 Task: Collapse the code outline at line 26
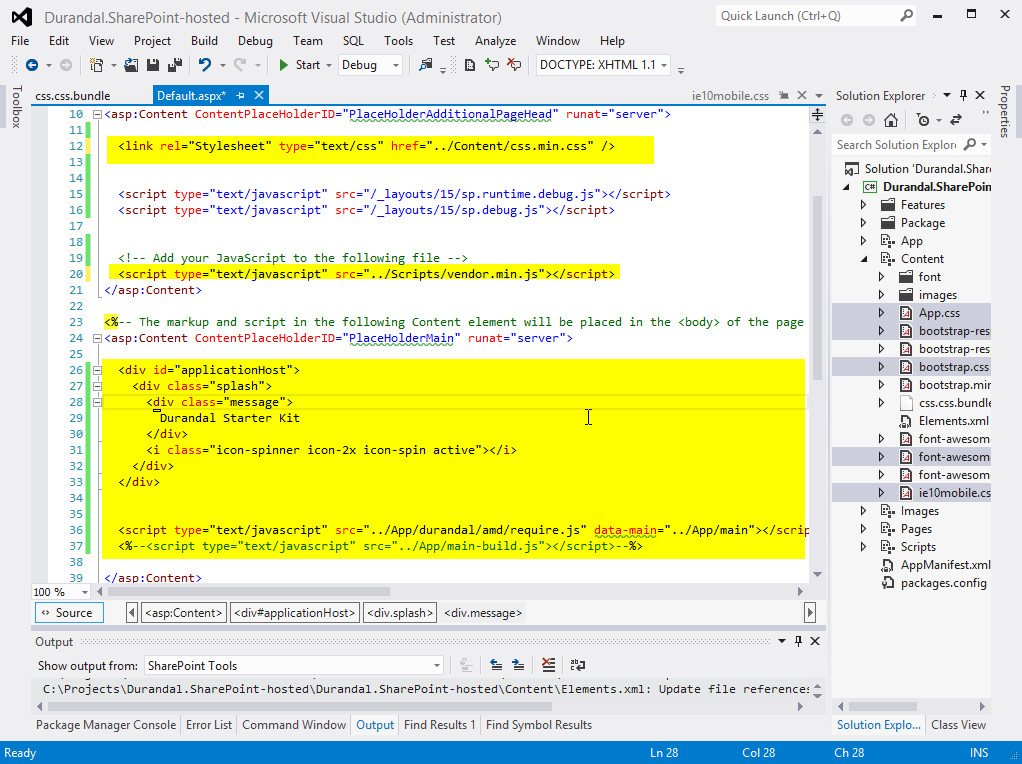[x=97, y=370]
